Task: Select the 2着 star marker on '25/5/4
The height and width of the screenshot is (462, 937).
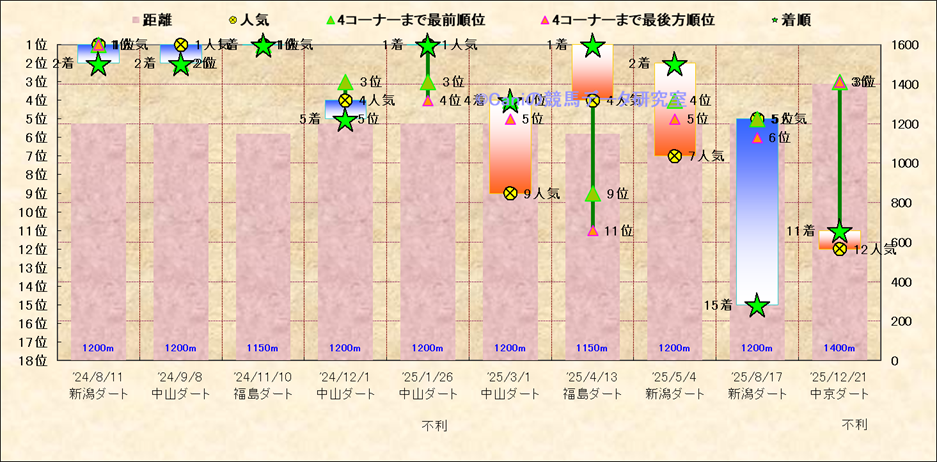Action: [675, 64]
